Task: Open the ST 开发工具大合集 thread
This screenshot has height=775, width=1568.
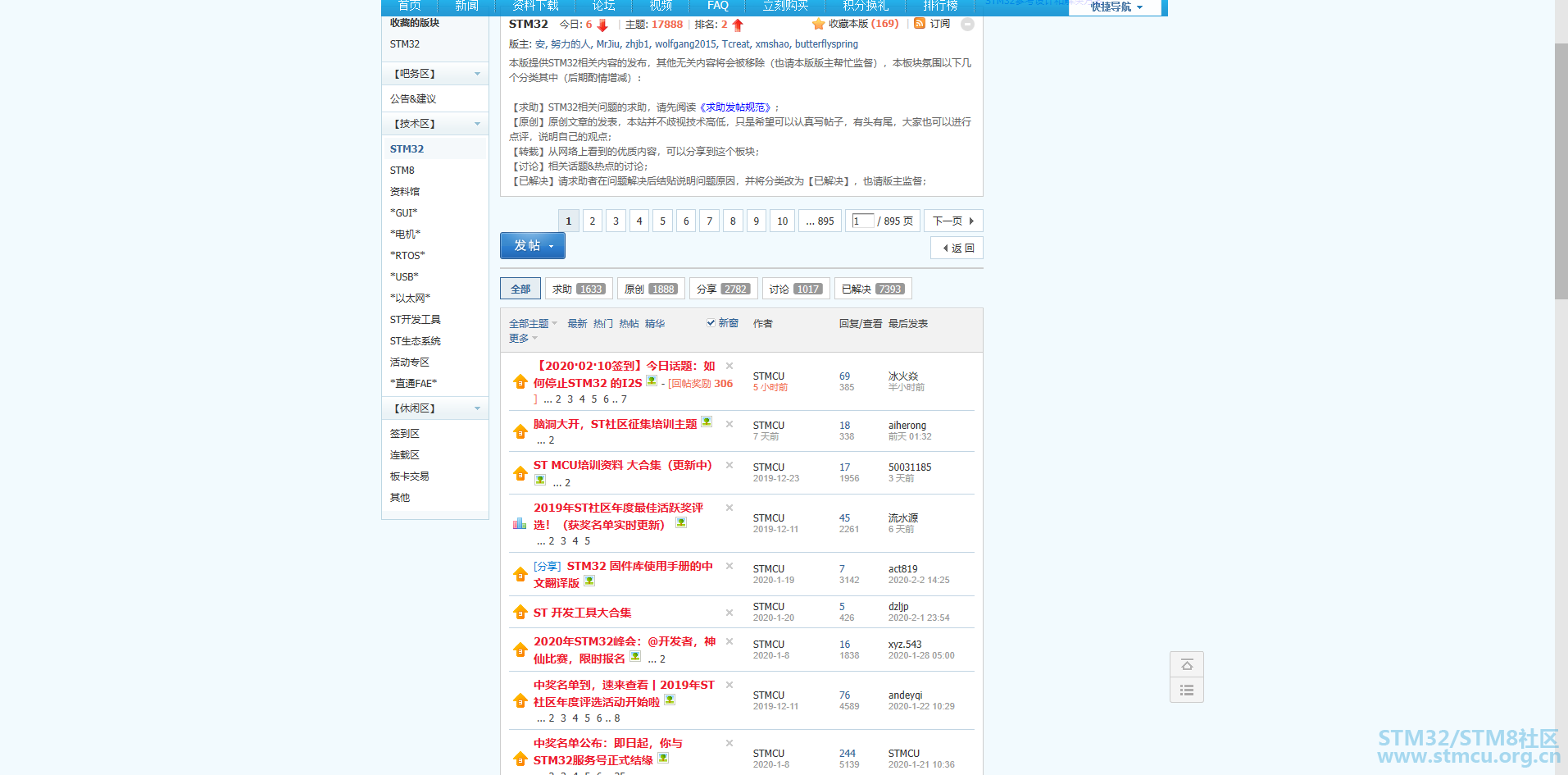Action: point(583,613)
